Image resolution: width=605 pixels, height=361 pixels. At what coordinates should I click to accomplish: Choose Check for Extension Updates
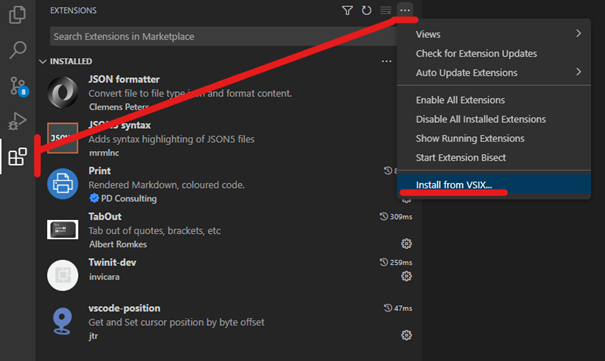pyautogui.click(x=494, y=53)
